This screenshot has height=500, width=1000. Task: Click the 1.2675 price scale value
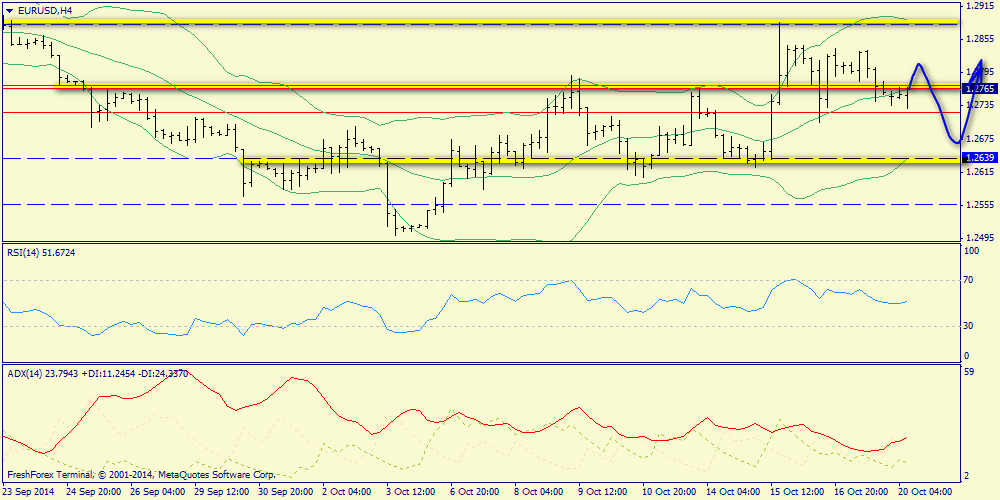click(x=979, y=138)
